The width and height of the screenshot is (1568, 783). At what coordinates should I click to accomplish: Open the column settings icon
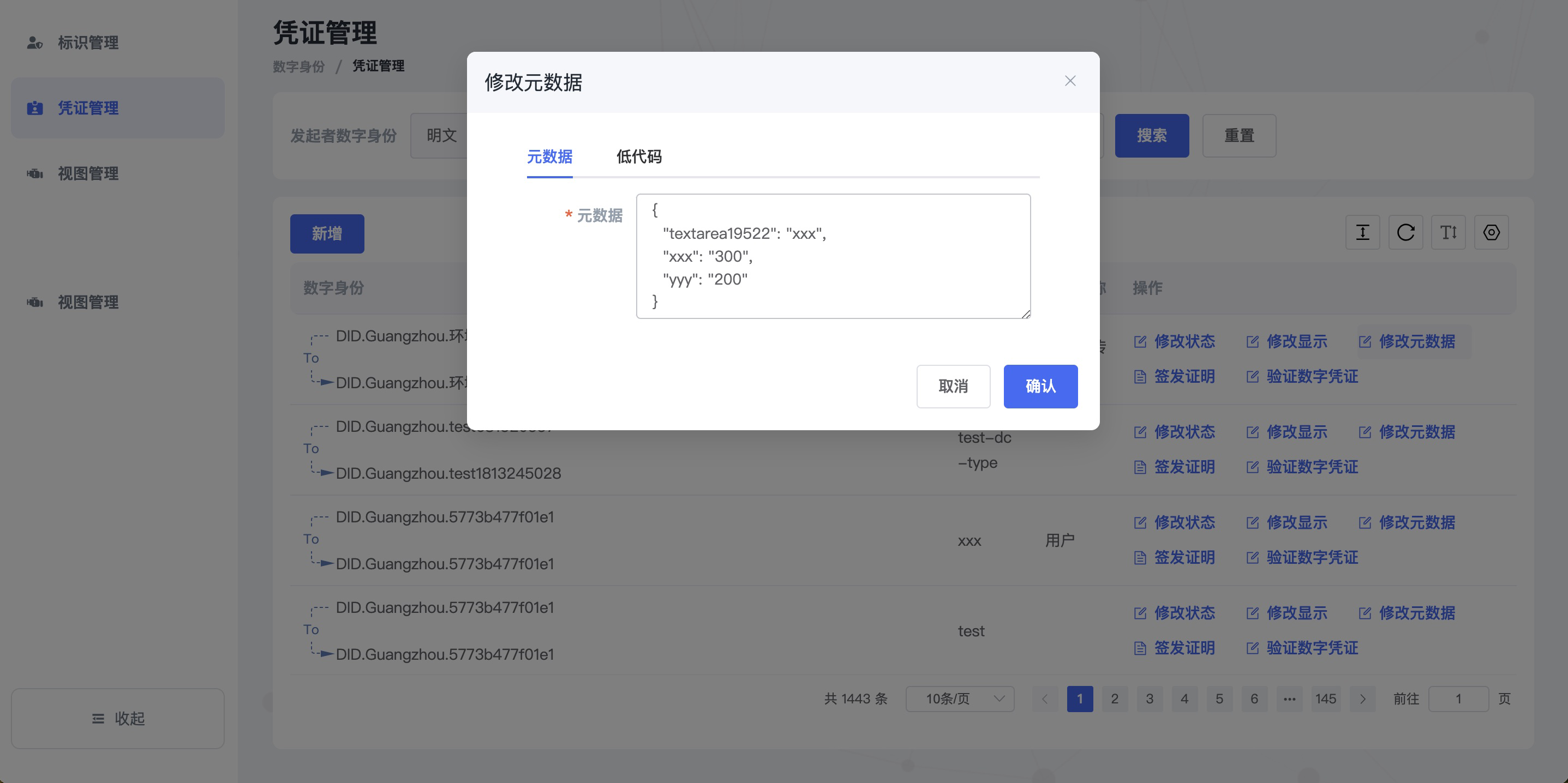click(1491, 232)
